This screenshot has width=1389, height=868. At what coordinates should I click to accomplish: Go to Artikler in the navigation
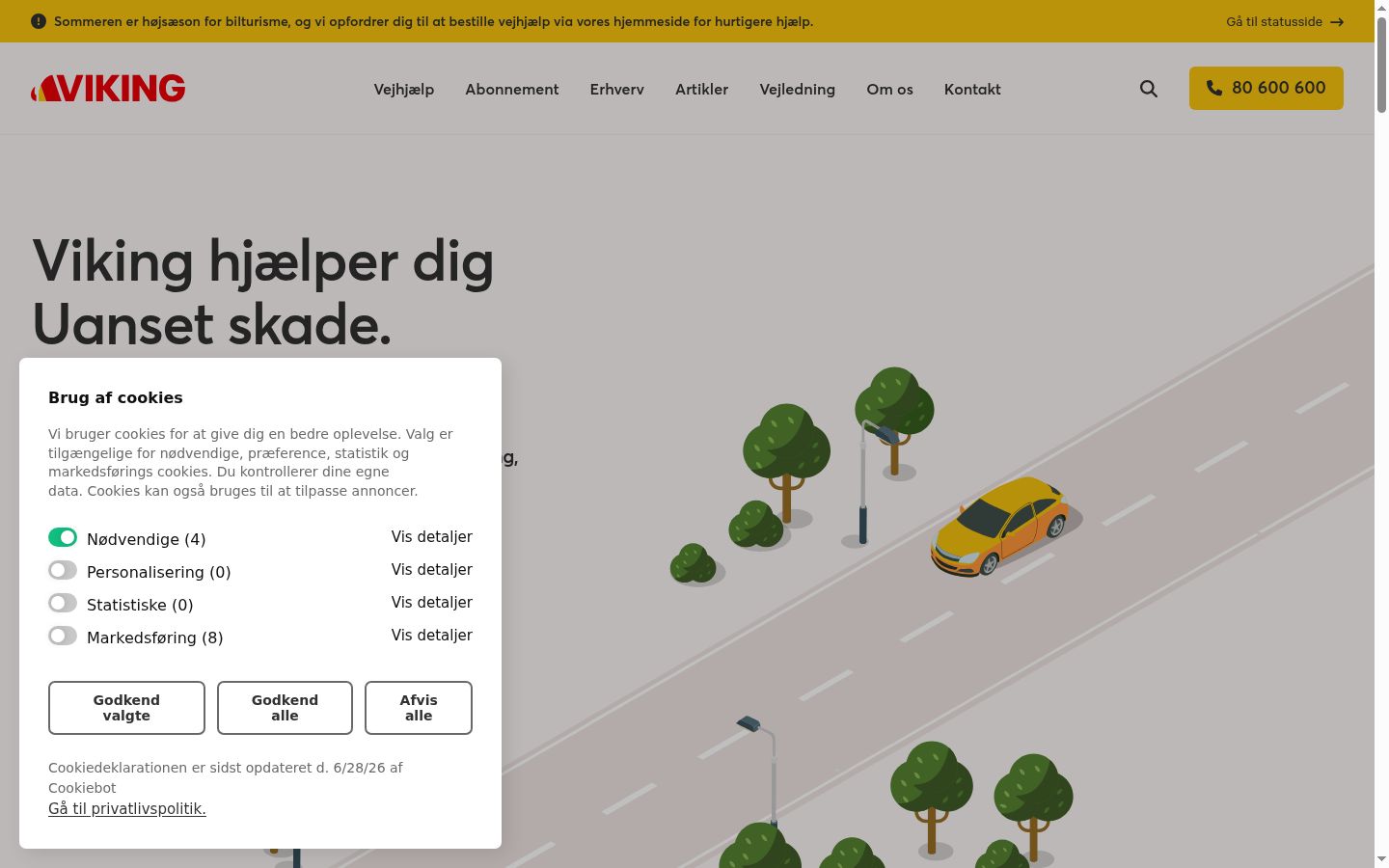pyautogui.click(x=701, y=89)
